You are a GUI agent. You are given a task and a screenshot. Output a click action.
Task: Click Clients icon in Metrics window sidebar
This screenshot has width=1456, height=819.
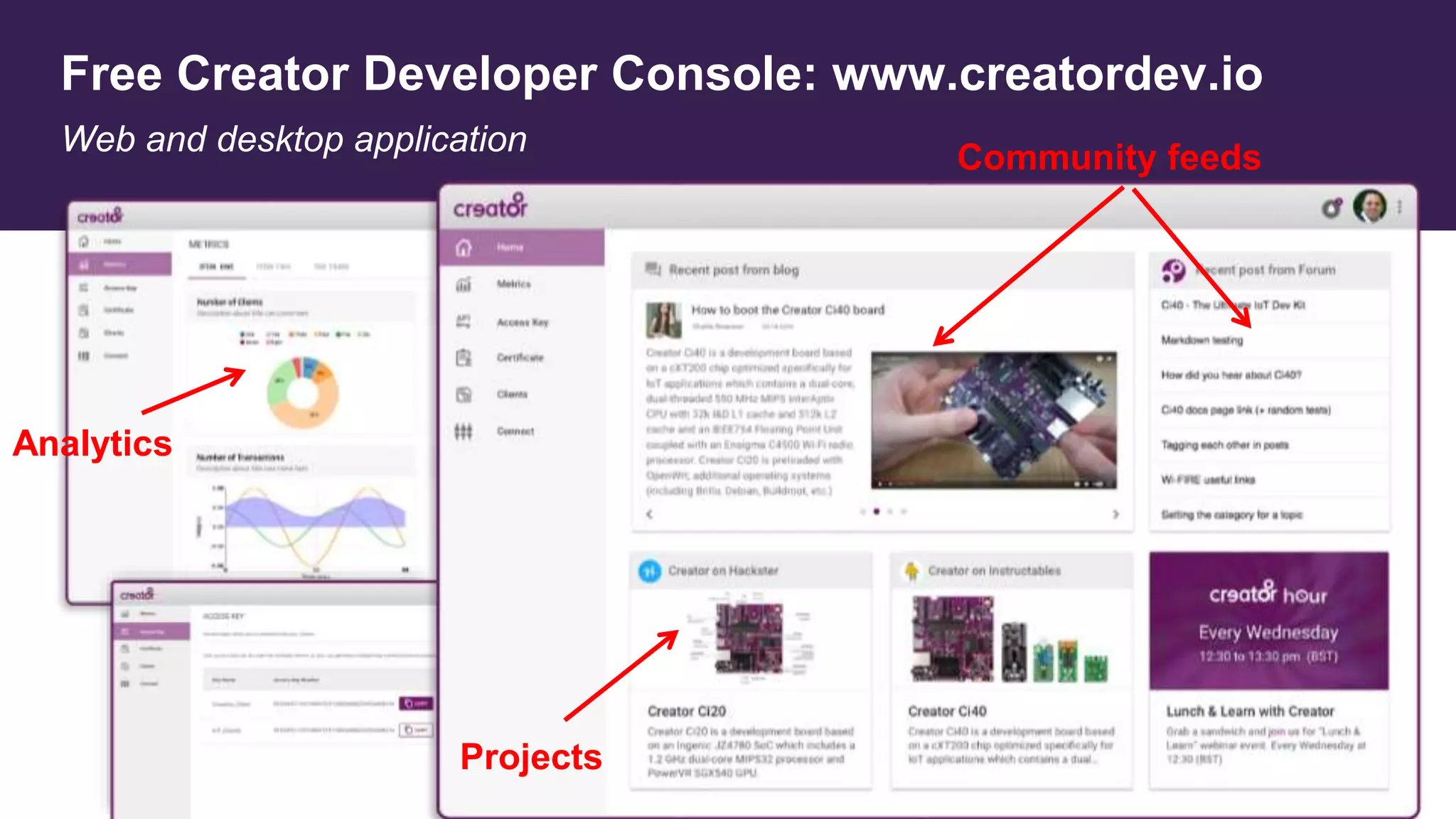84,333
